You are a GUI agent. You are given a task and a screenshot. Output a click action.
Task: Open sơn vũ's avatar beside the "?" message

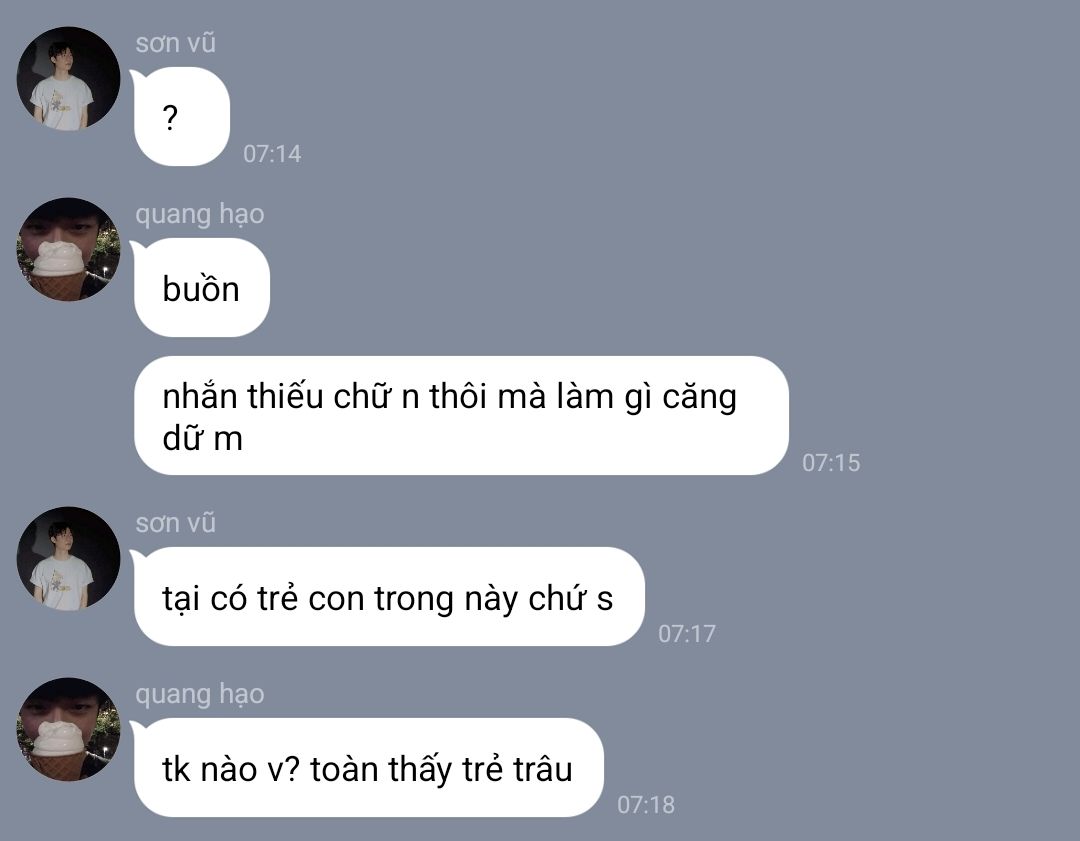coord(68,79)
